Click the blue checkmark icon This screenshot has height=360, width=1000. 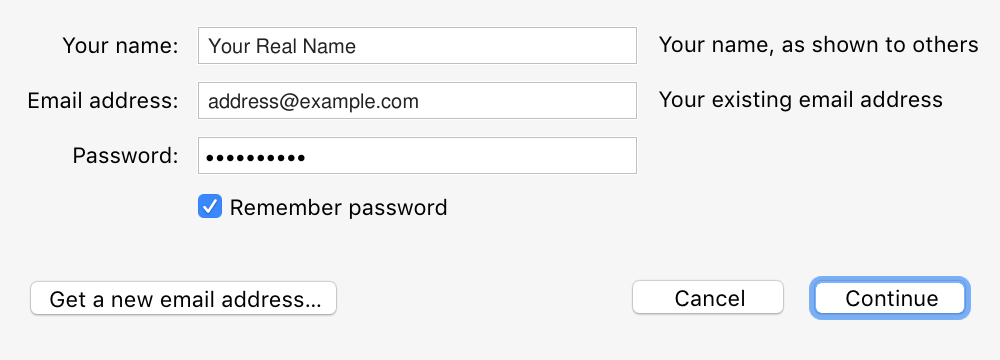[210, 207]
